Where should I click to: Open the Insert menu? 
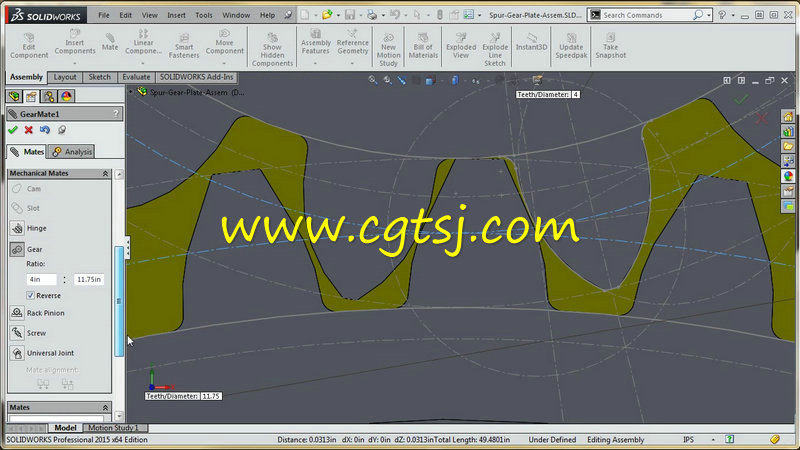(x=177, y=15)
